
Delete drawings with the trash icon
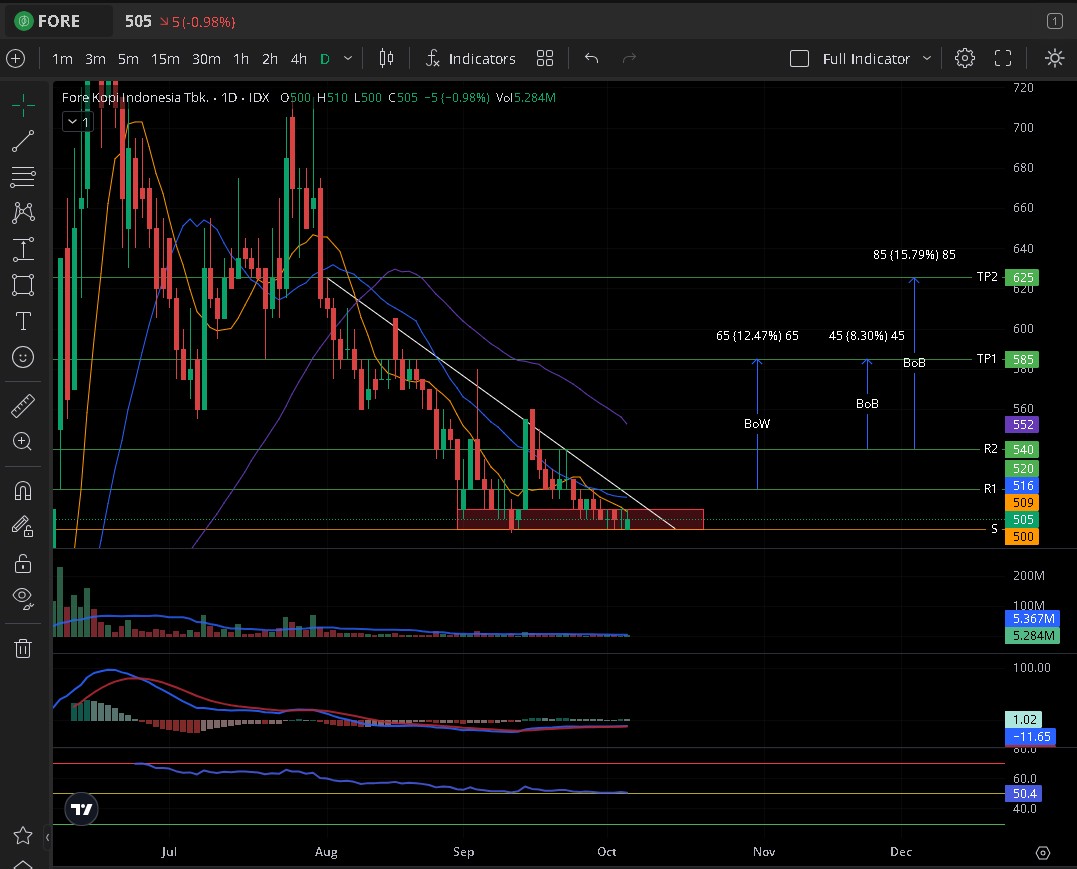(23, 648)
